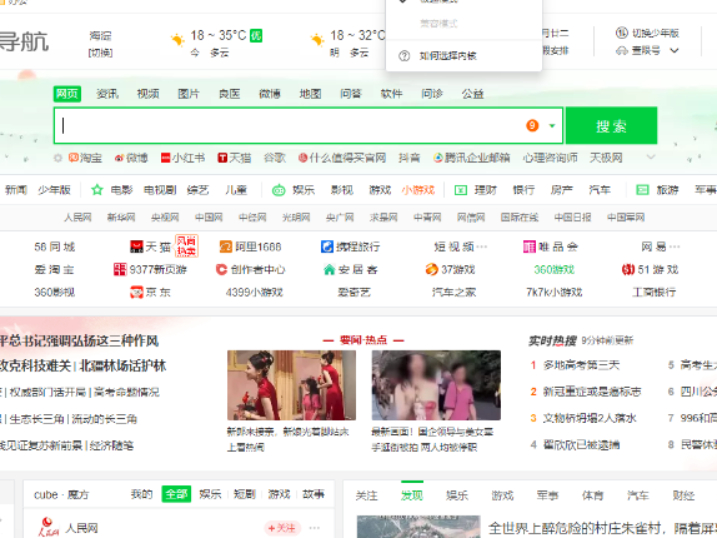Open hot search item 文物桥坍塌2人落水
Screen dimensions: 717x538
(x=589, y=418)
